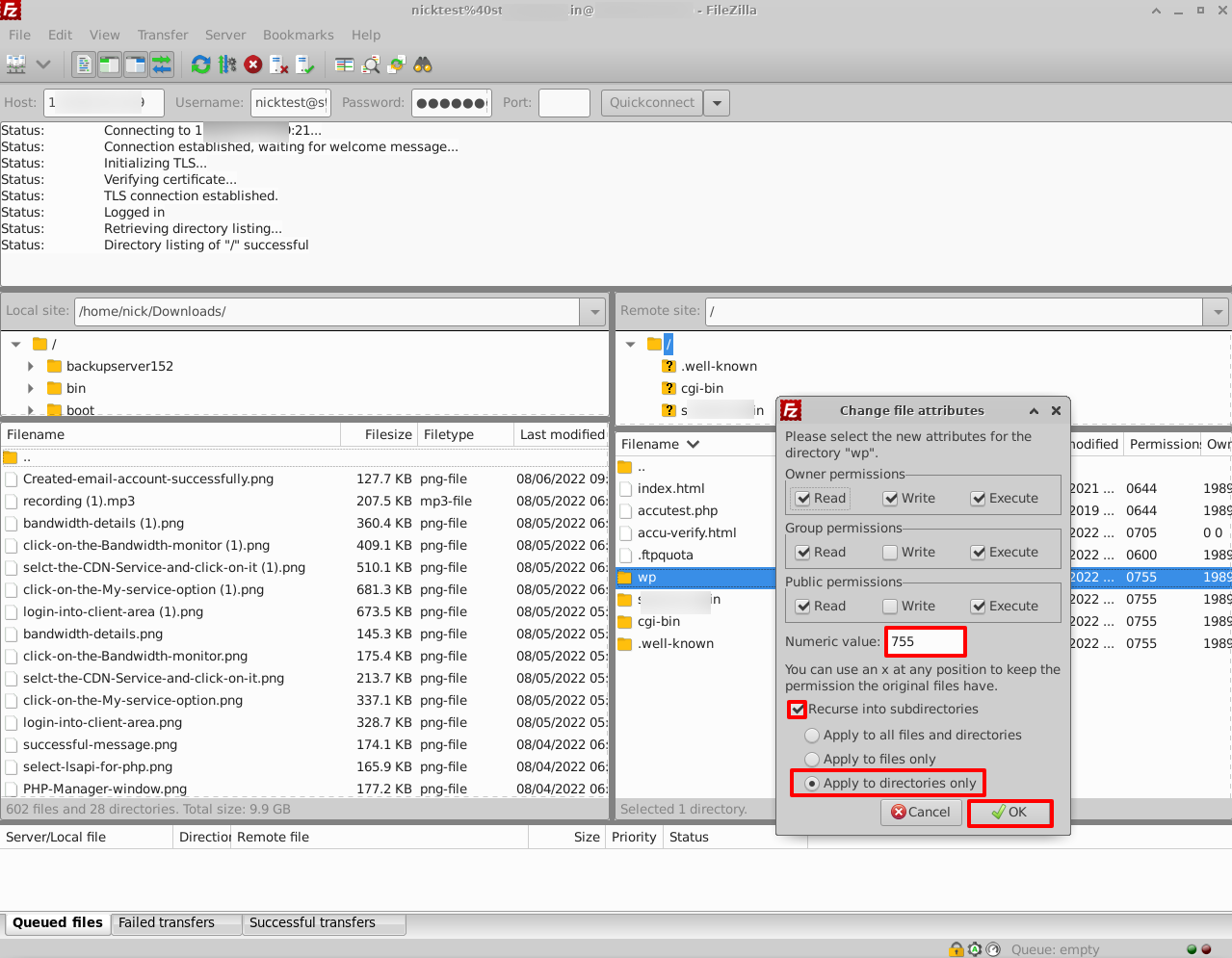1232x958 pixels.
Task: Select accutest.php in remote file list
Action: 677,511
